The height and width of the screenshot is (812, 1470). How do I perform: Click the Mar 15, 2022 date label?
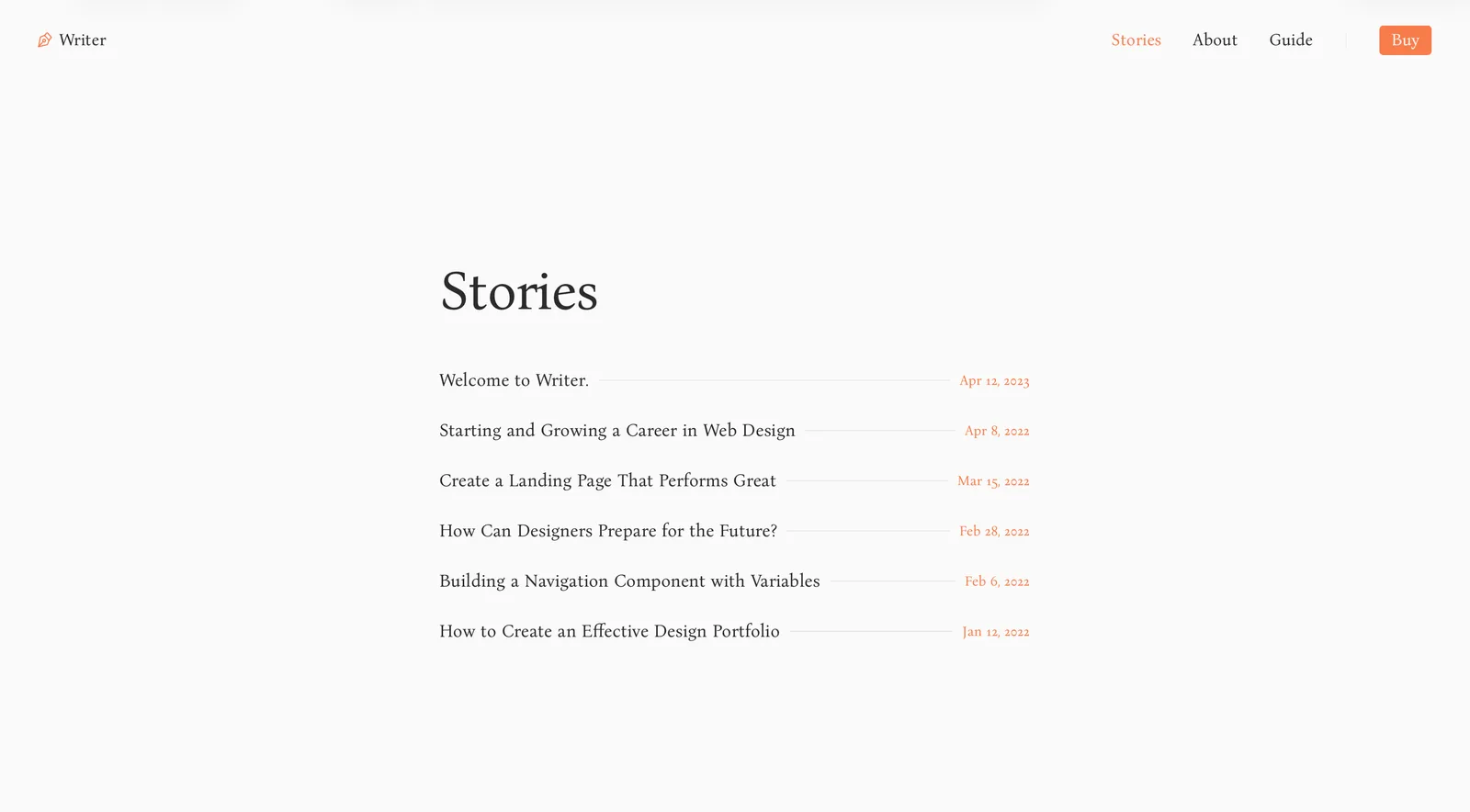993,480
